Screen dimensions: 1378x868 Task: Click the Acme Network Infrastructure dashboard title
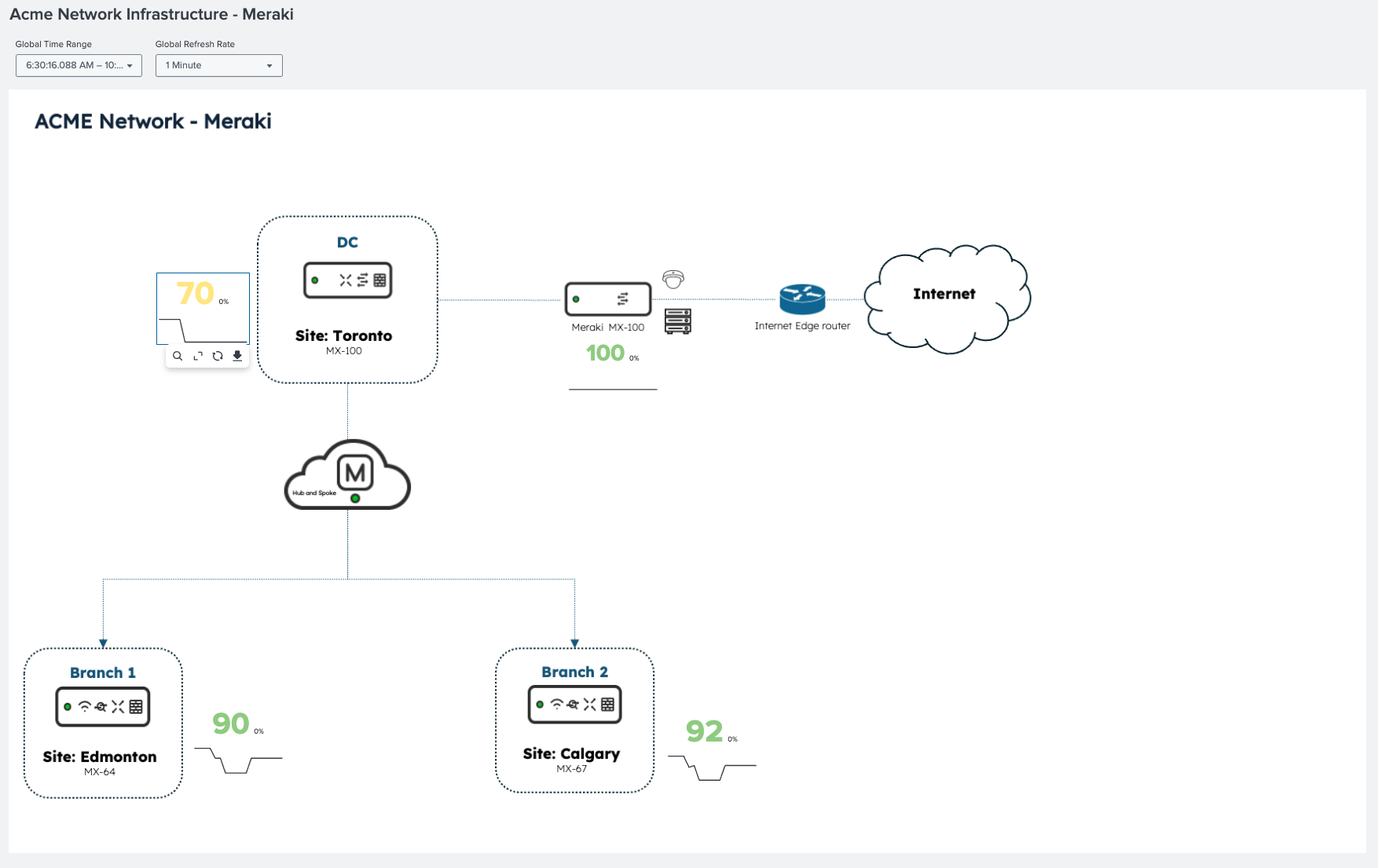[152, 14]
